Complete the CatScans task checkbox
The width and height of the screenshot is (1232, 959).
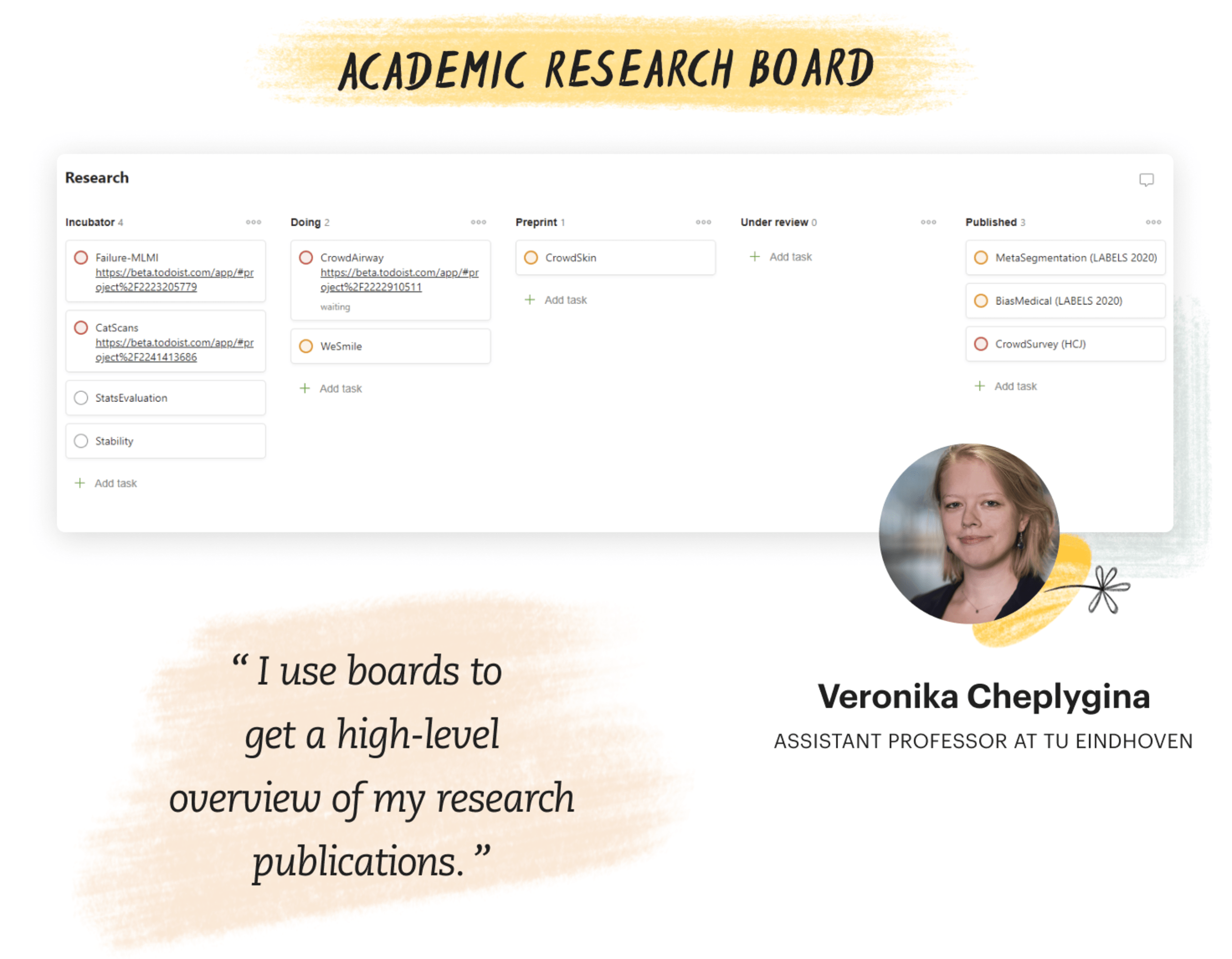tap(81, 328)
